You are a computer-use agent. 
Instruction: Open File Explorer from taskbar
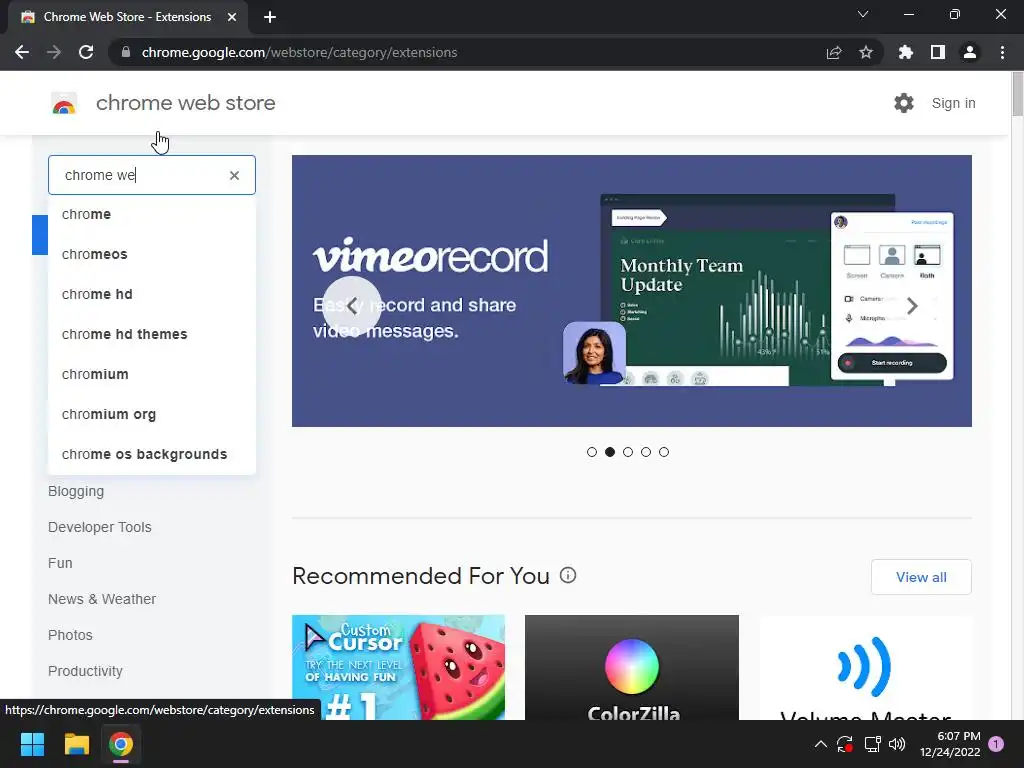76,744
